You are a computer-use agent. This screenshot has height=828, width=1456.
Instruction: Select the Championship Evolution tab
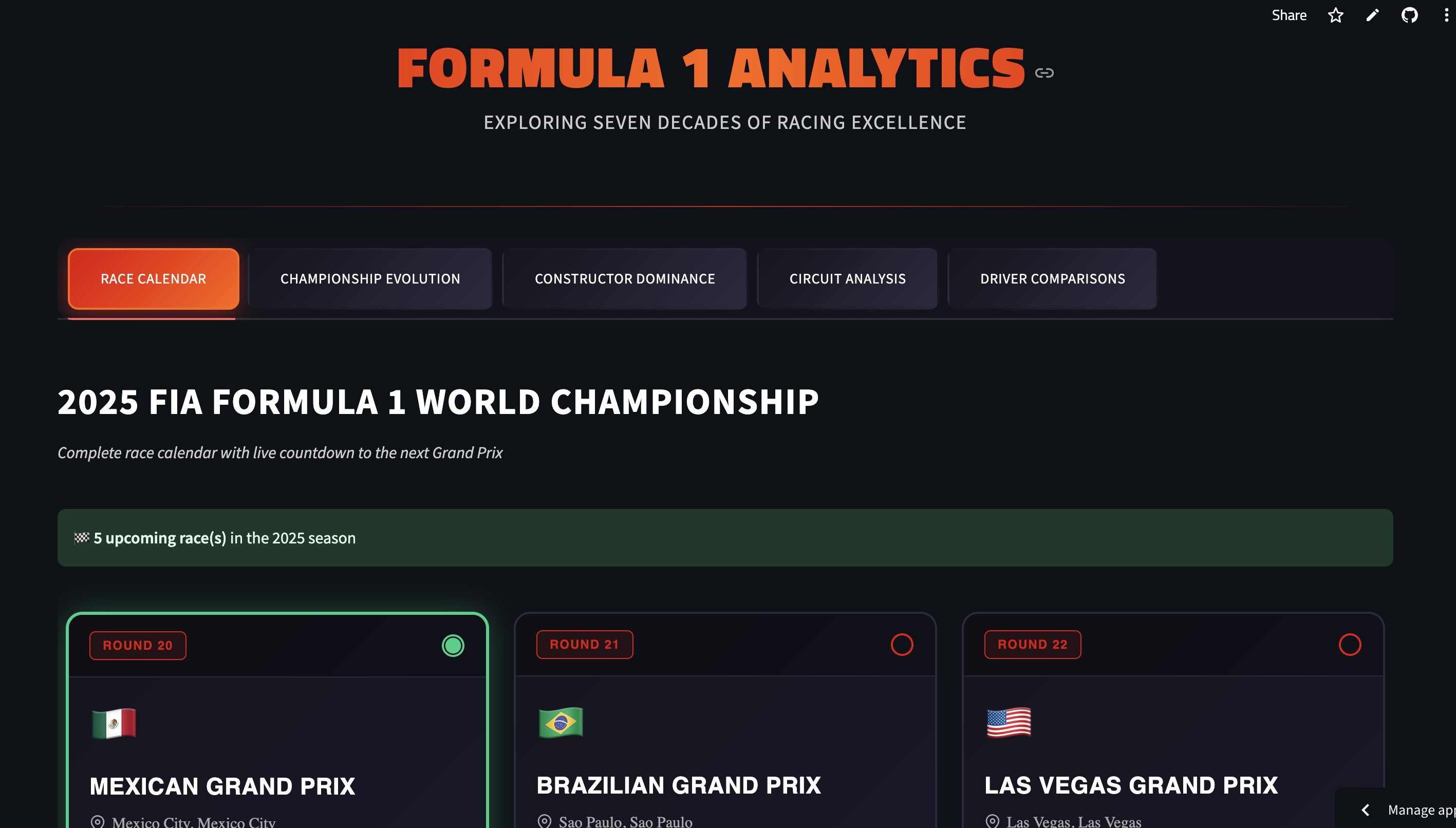[x=370, y=278]
